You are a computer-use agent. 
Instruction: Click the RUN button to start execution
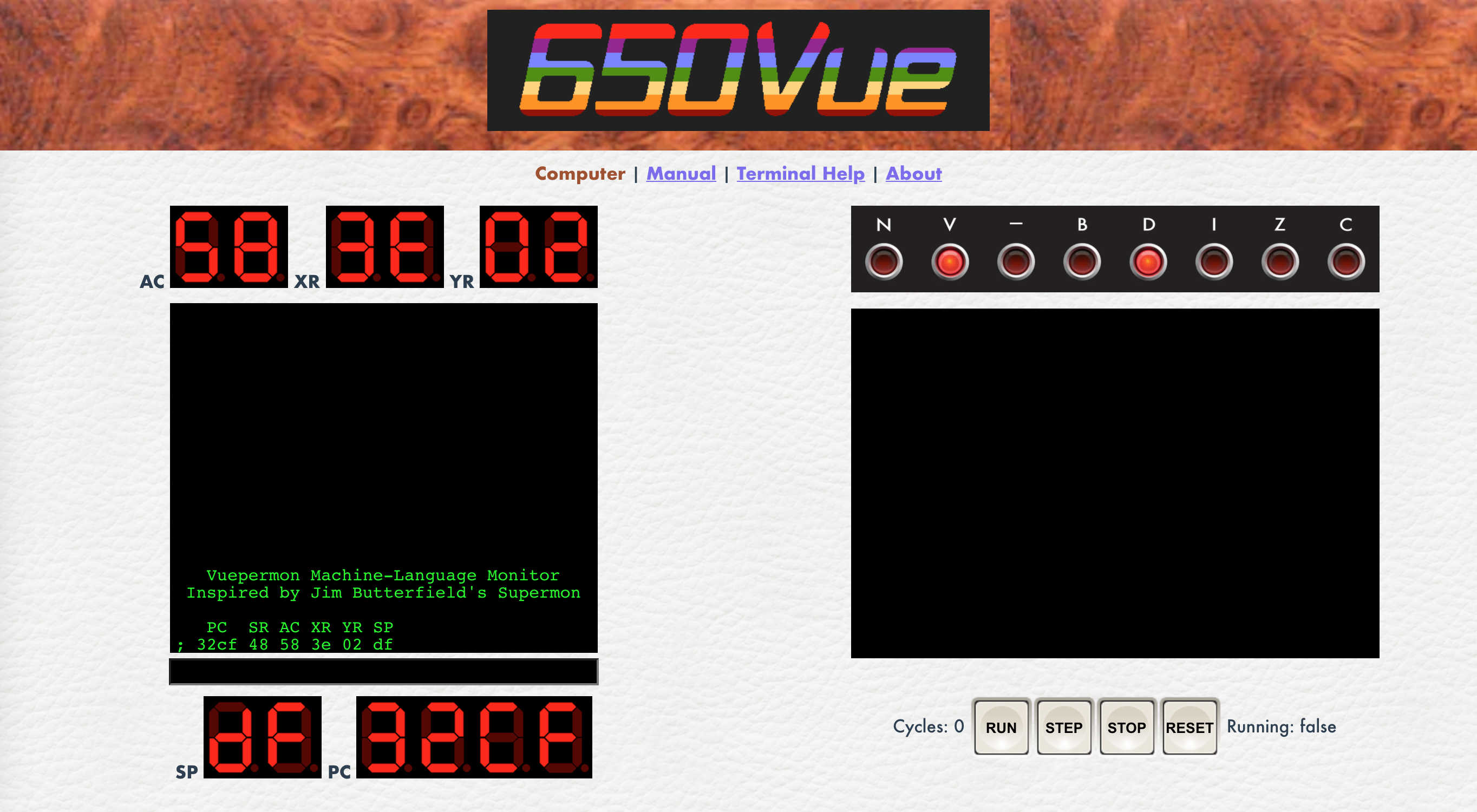[1001, 727]
